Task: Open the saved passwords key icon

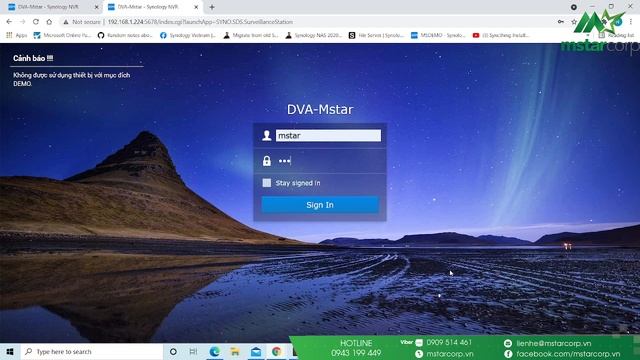Action: point(561,22)
